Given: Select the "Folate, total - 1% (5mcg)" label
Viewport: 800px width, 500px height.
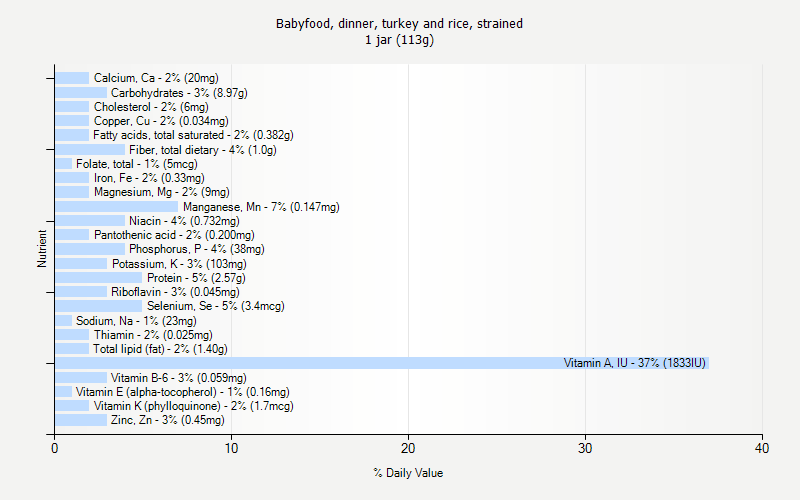Looking at the screenshot, I should [137, 164].
